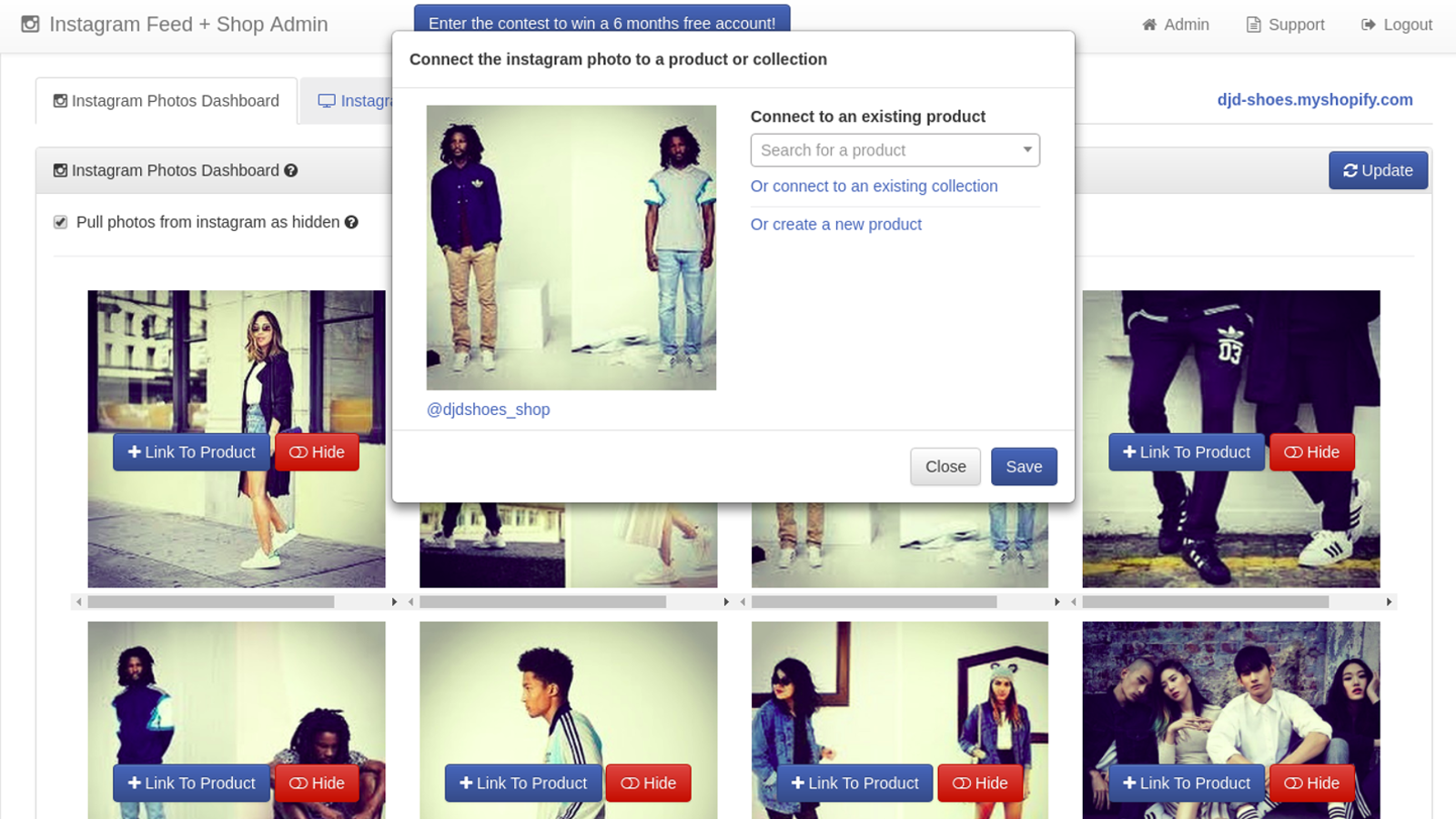Click the monitor icon on the second tab

point(326,100)
